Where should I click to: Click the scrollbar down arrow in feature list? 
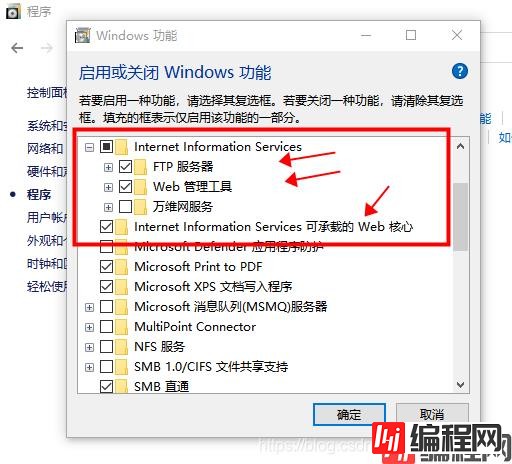pyautogui.click(x=461, y=385)
